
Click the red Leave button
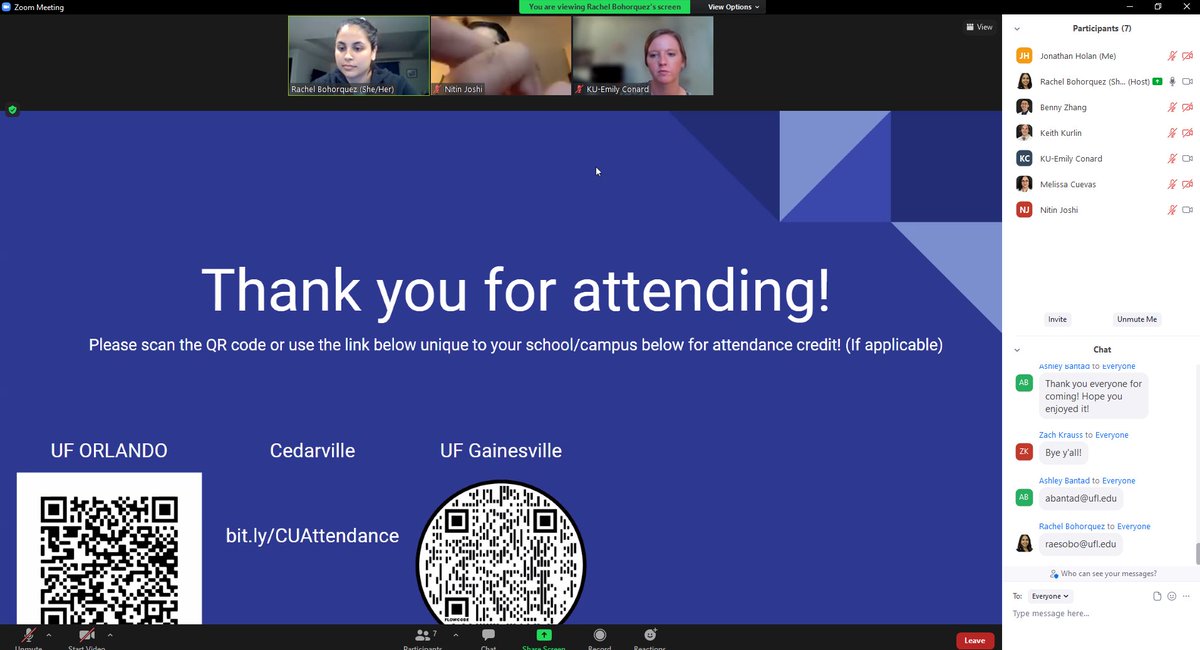pyautogui.click(x=975, y=640)
